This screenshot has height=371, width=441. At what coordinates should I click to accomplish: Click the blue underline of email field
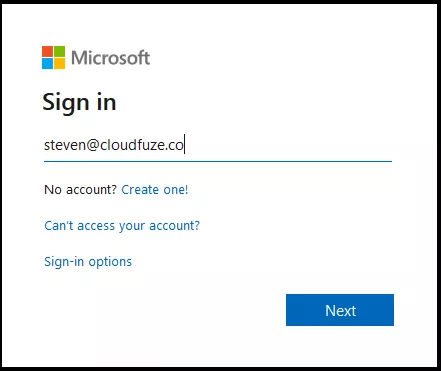tap(218, 161)
